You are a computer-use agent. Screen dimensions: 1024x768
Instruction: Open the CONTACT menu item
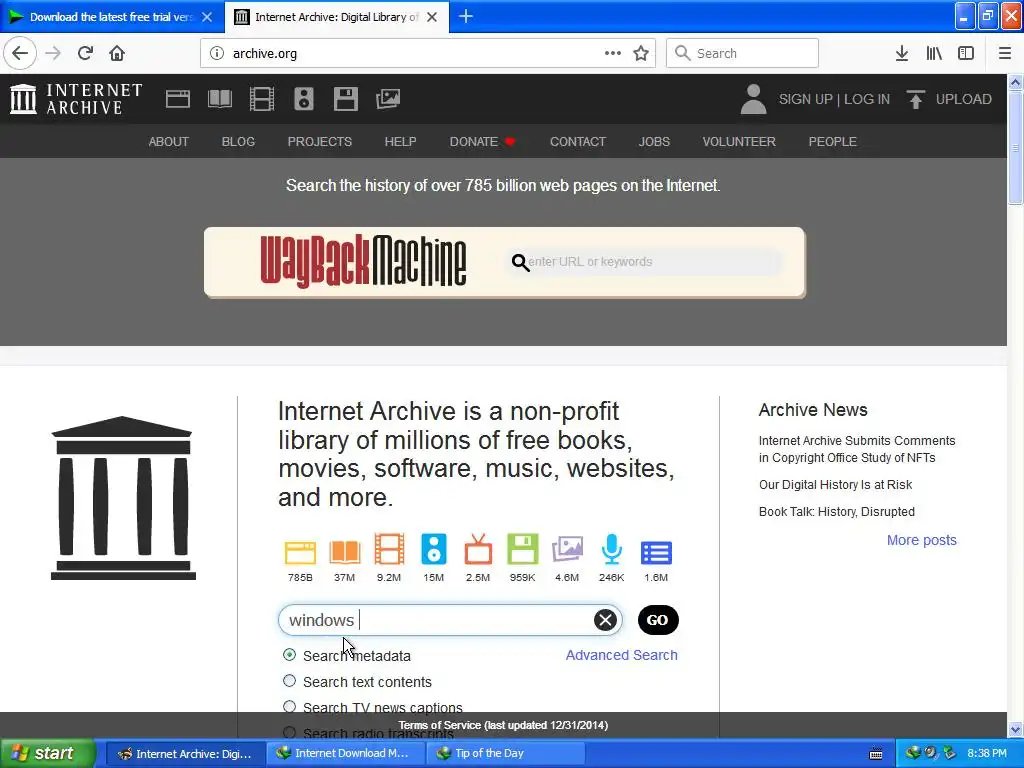click(578, 142)
